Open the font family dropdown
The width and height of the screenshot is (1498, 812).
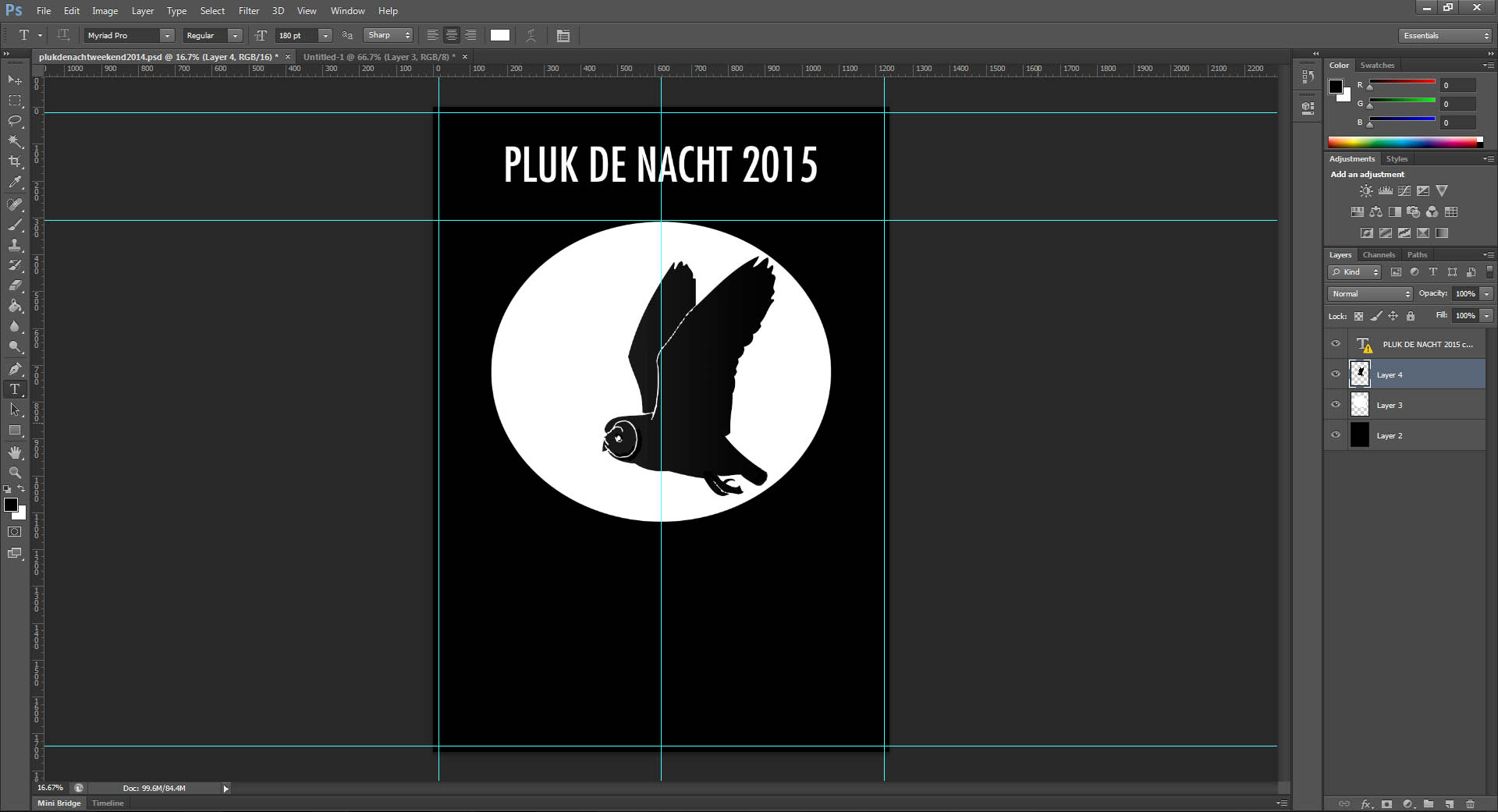pyautogui.click(x=167, y=35)
